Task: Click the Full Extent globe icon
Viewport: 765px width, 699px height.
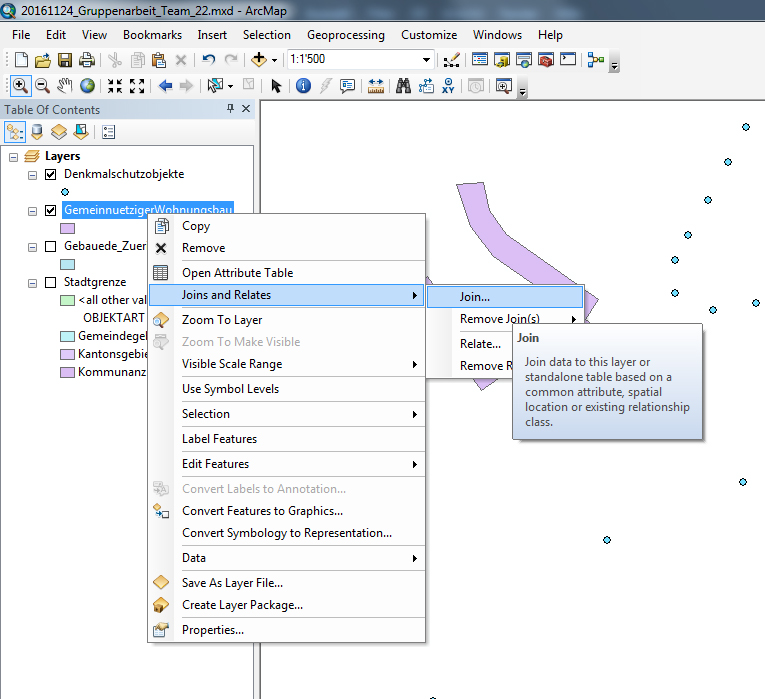Action: [88, 86]
